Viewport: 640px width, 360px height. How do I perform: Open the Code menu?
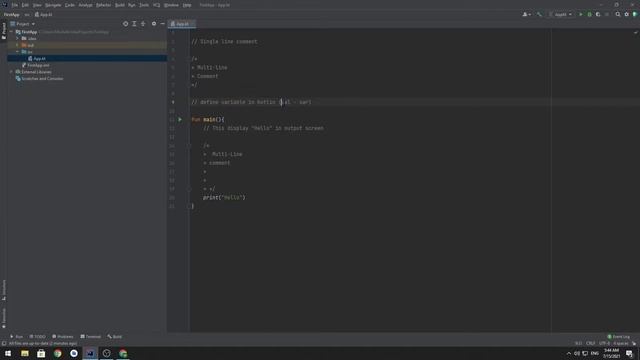[x=70, y=5]
